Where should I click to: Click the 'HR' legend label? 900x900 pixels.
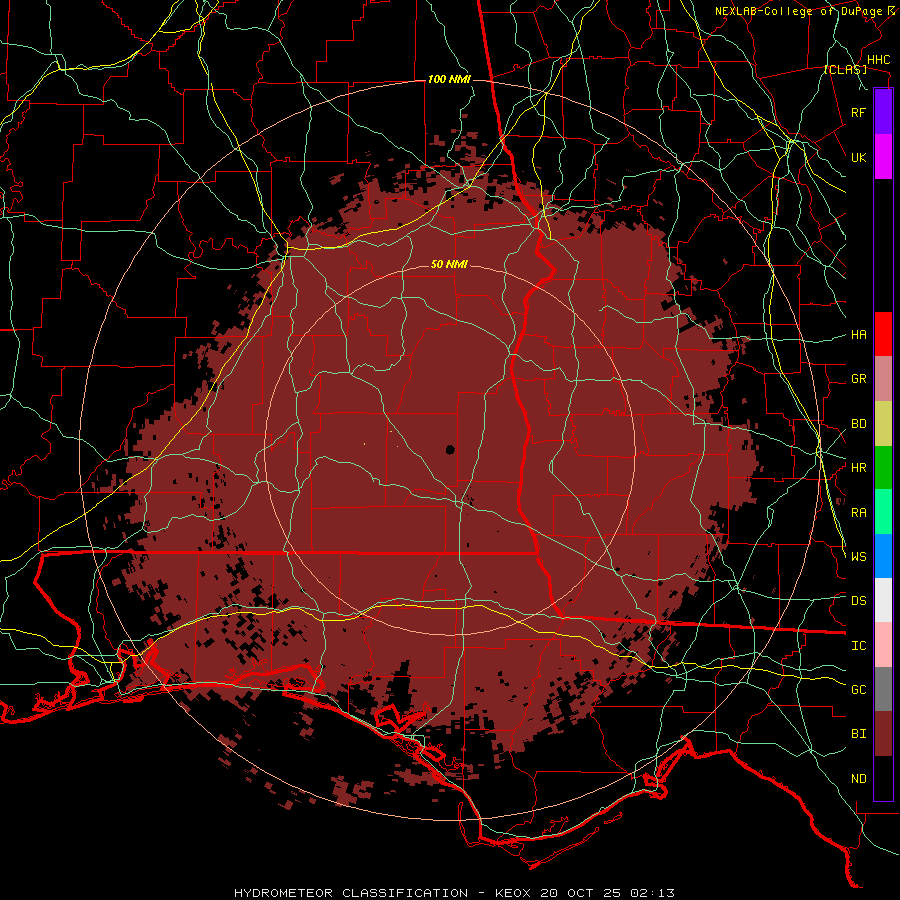click(858, 468)
